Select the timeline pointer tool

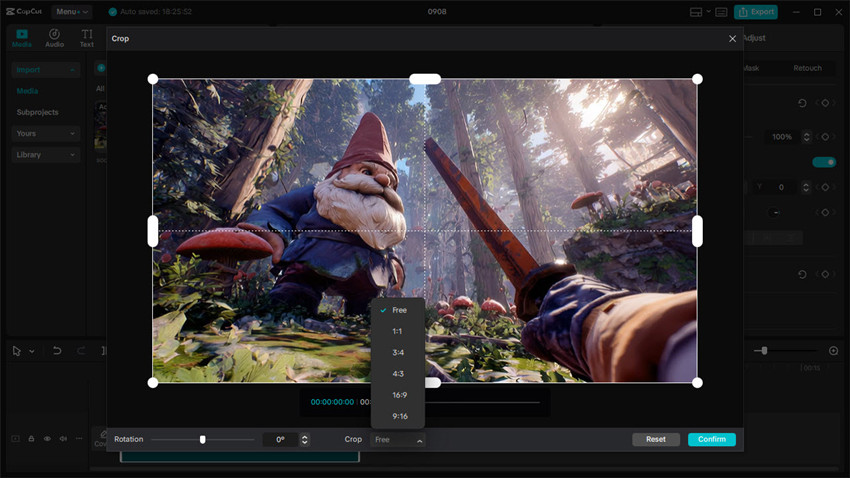pyautogui.click(x=17, y=351)
